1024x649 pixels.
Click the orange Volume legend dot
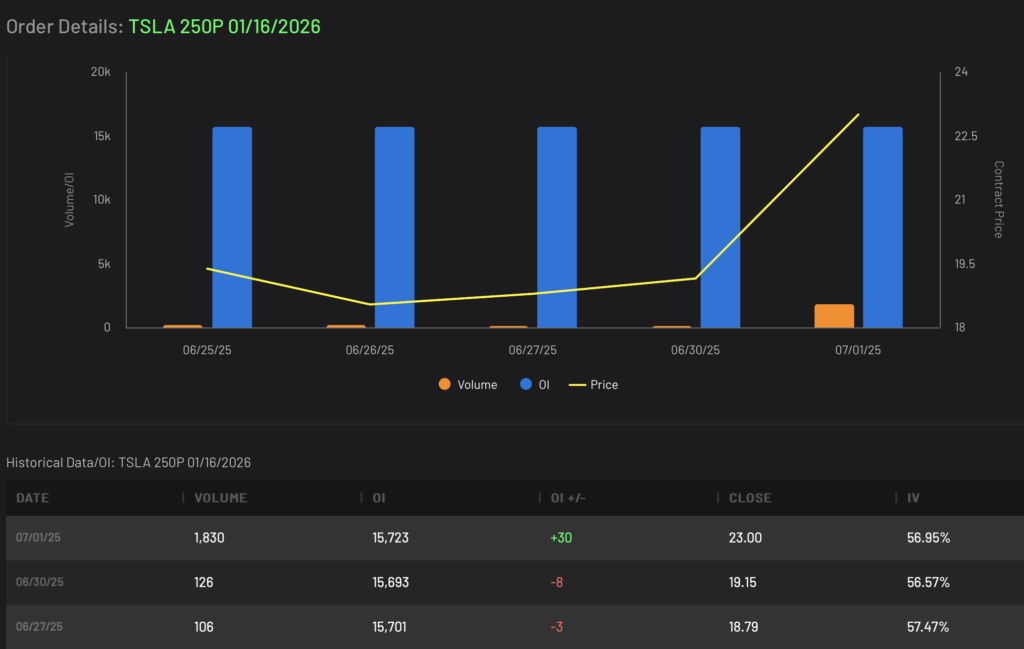click(x=445, y=384)
